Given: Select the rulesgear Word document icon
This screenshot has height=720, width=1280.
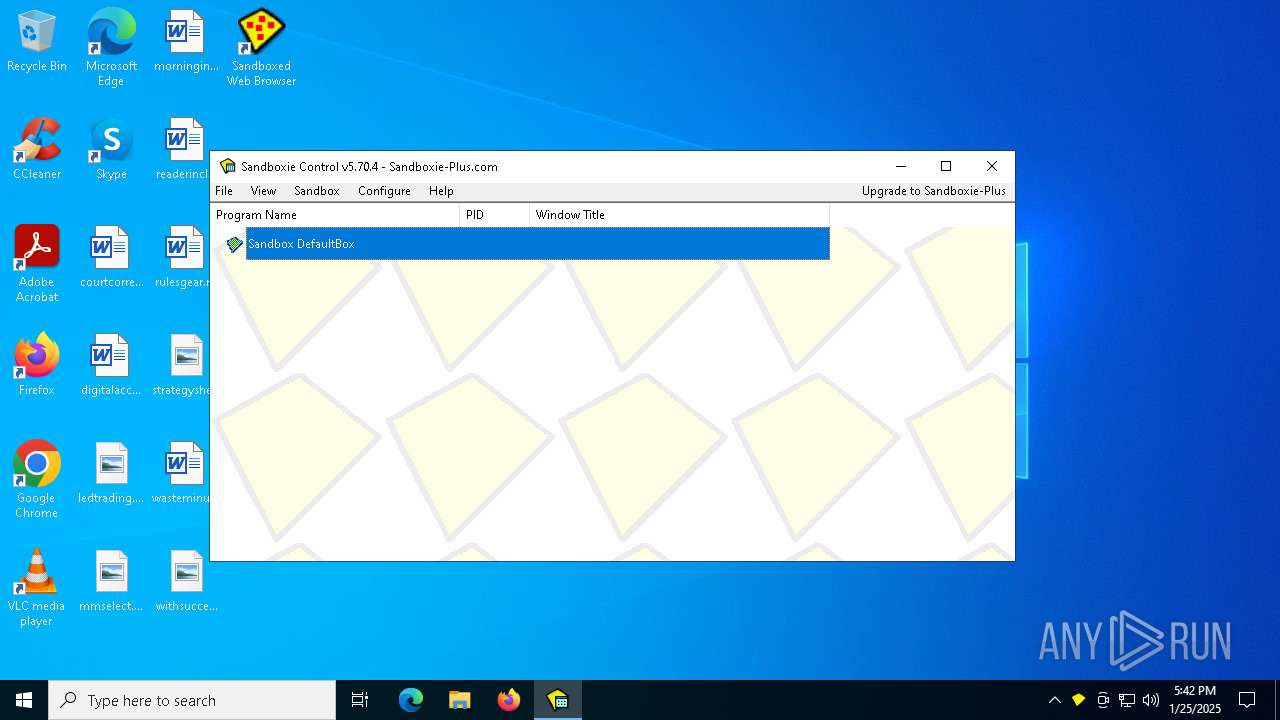Looking at the screenshot, I should pos(184,258).
